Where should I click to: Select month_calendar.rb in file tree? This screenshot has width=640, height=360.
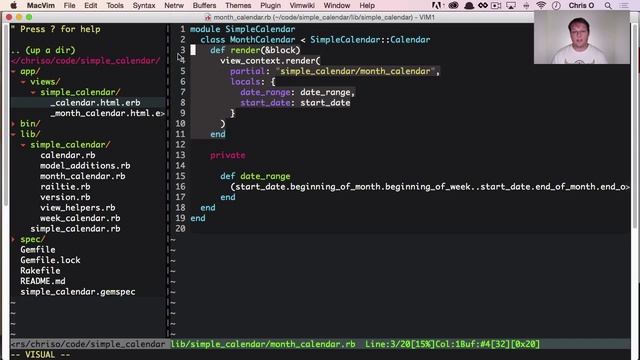click(x=83, y=176)
